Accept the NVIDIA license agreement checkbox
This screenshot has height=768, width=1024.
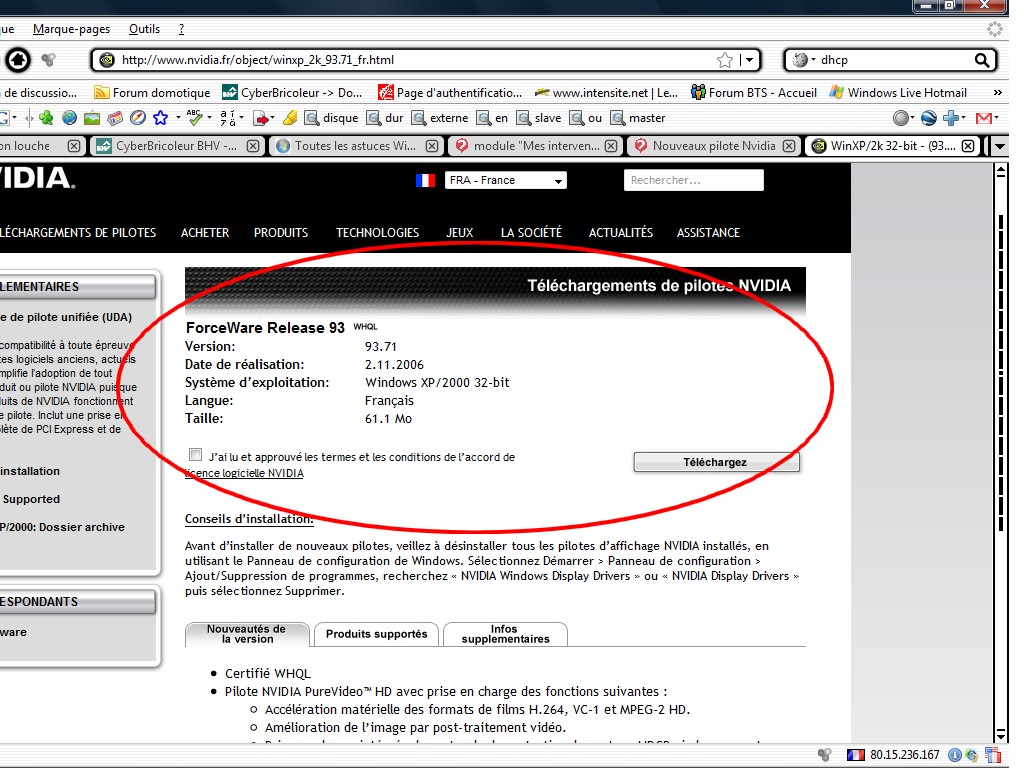click(x=195, y=456)
